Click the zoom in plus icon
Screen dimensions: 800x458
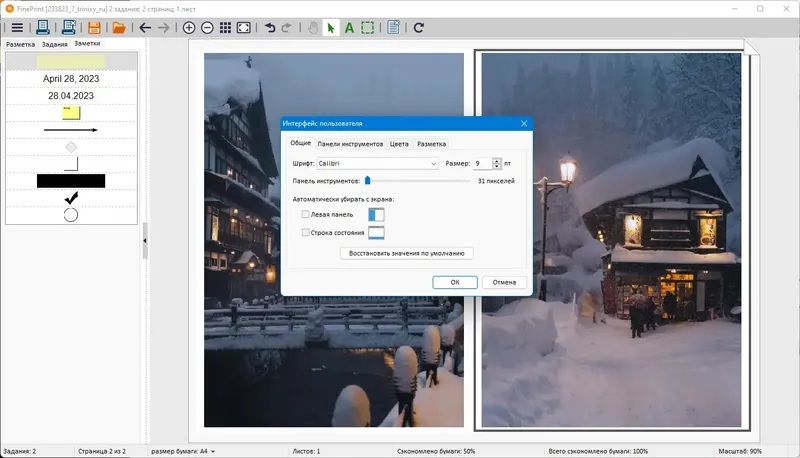click(x=189, y=28)
